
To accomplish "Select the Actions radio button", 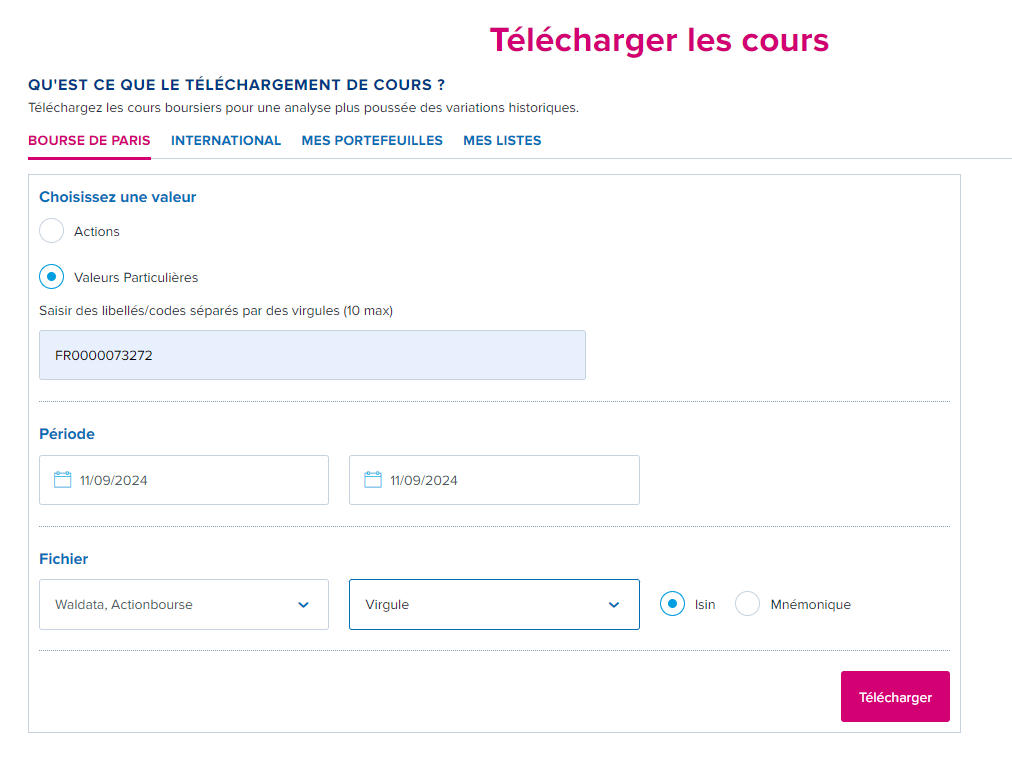I will tap(51, 231).
